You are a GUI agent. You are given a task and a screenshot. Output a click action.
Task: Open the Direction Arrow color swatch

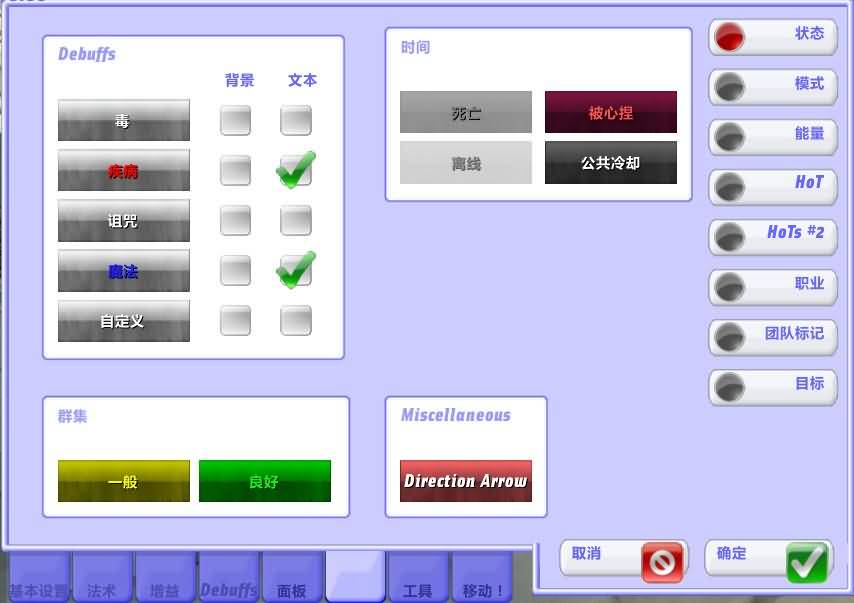pos(466,481)
